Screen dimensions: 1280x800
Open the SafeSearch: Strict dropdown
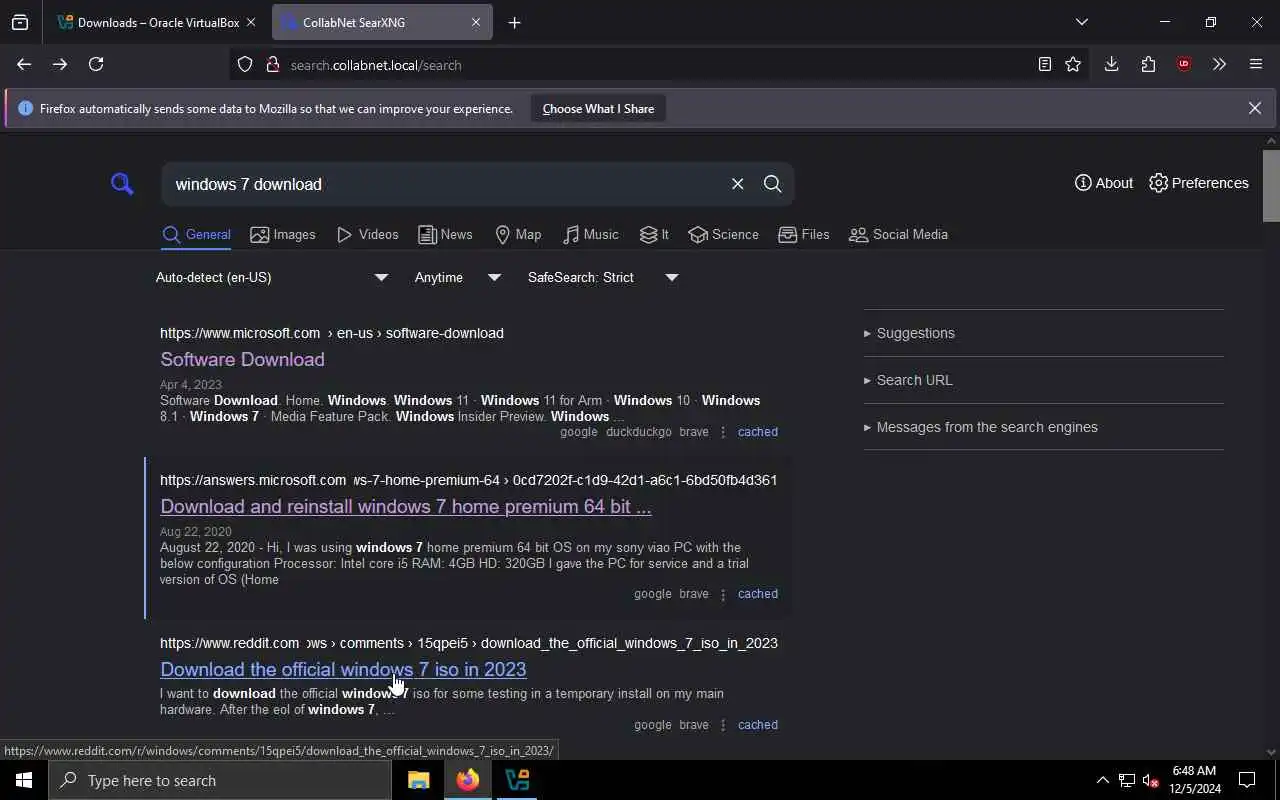click(603, 277)
